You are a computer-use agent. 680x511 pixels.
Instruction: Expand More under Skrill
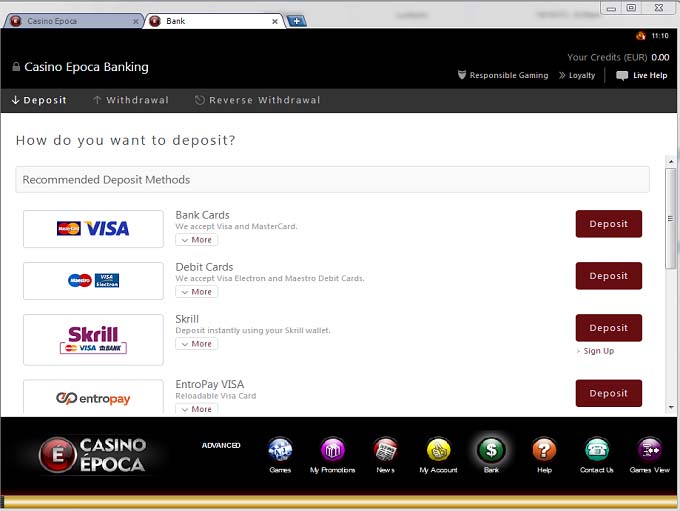(x=196, y=344)
